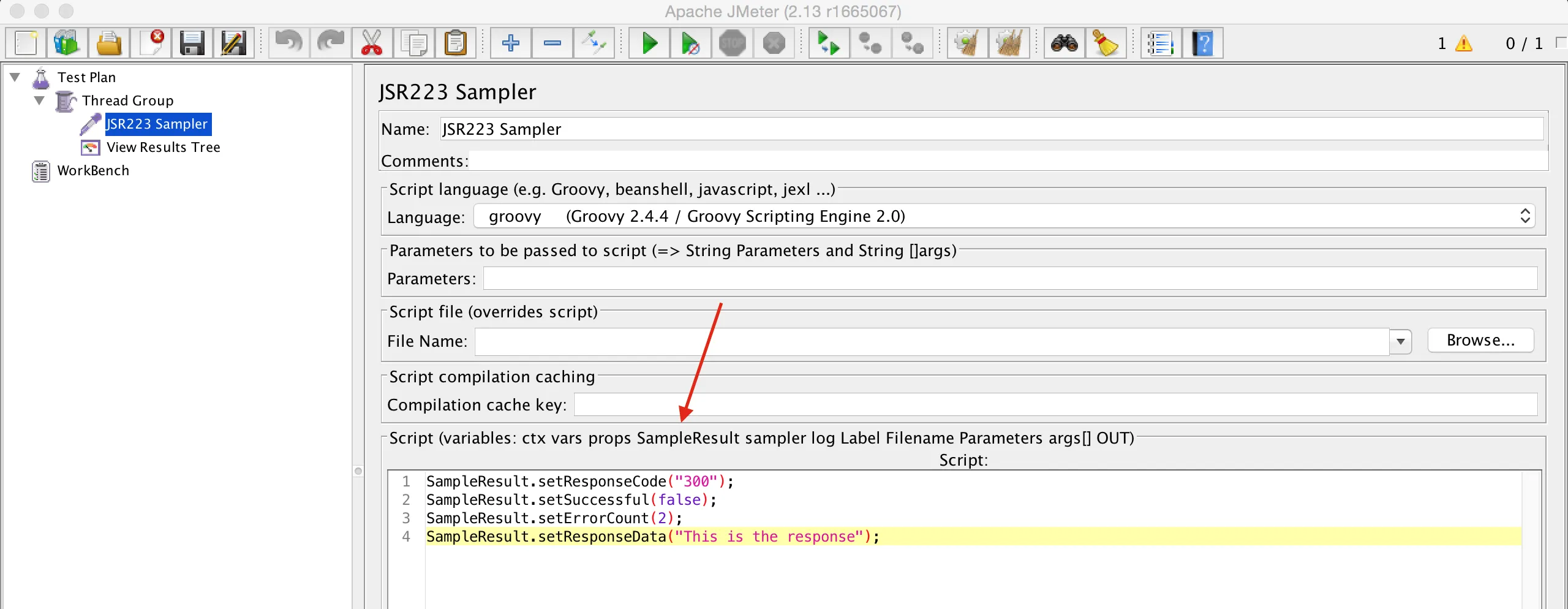Select WorkBench in the tree

(x=93, y=170)
